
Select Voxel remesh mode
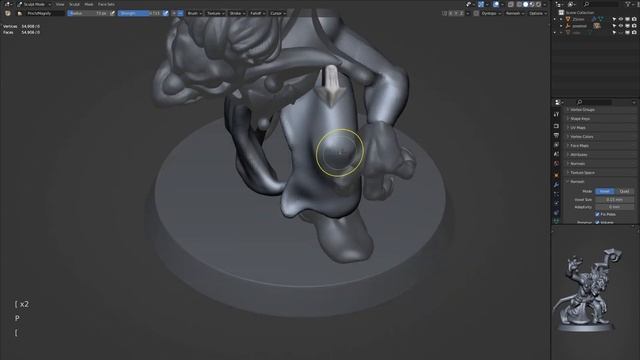[604, 191]
